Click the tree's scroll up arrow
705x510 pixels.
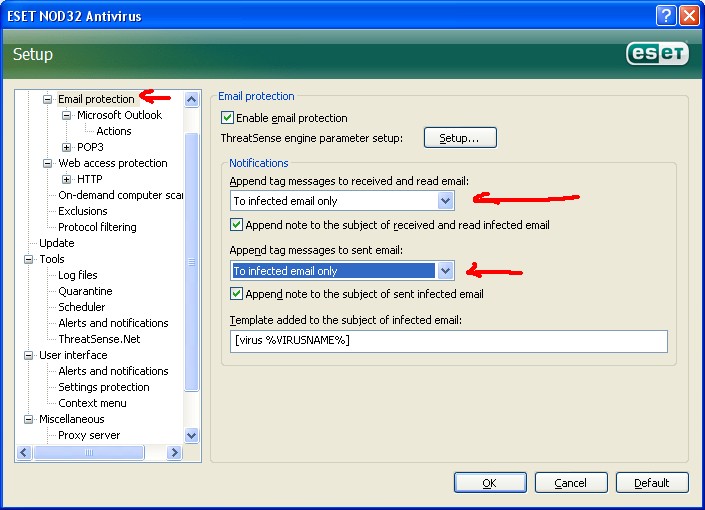[192, 99]
